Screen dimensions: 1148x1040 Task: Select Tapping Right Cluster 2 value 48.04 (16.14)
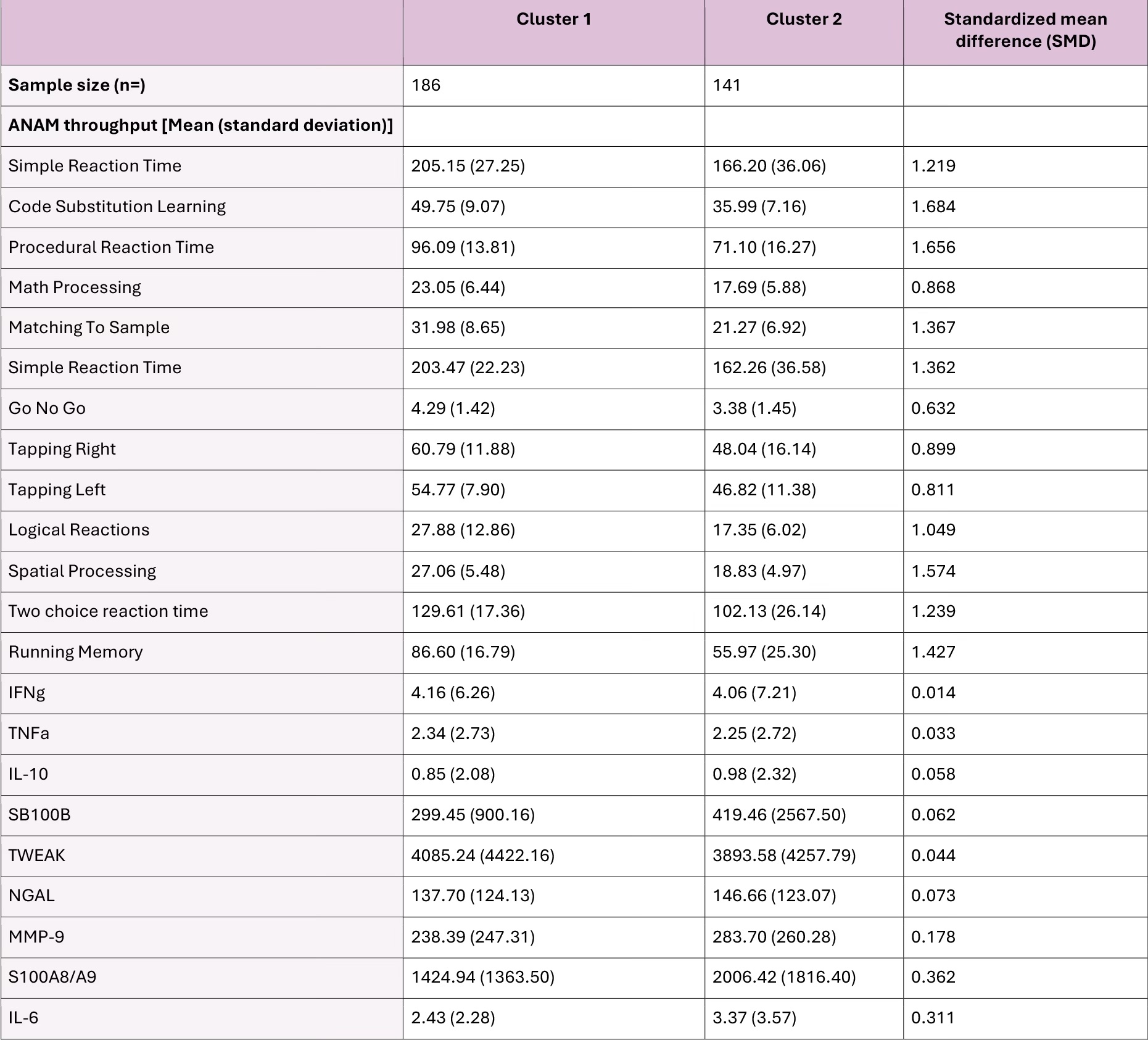coord(764,449)
